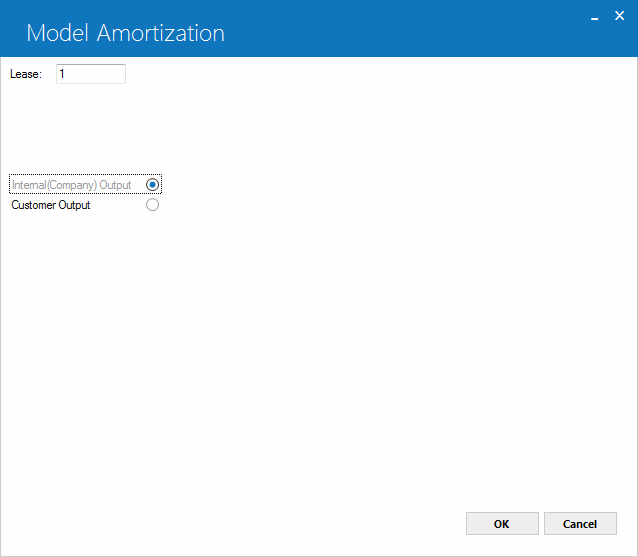This screenshot has height=557, width=638.
Task: Click the X icon in the title bar
Action: [x=619, y=16]
